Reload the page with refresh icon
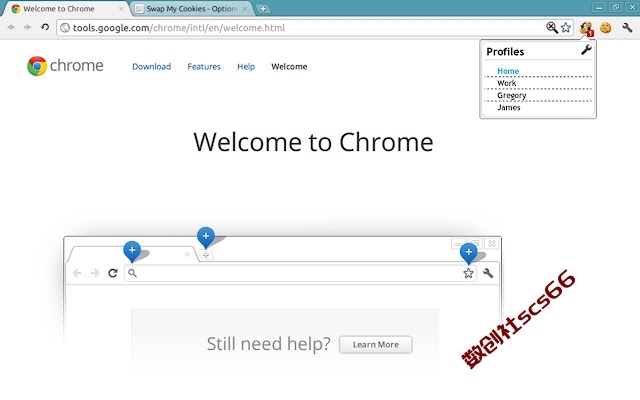This screenshot has height=400, width=640. coord(45,27)
